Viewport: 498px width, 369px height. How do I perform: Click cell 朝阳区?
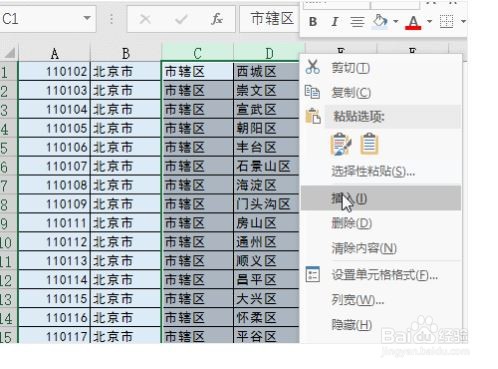(266, 128)
